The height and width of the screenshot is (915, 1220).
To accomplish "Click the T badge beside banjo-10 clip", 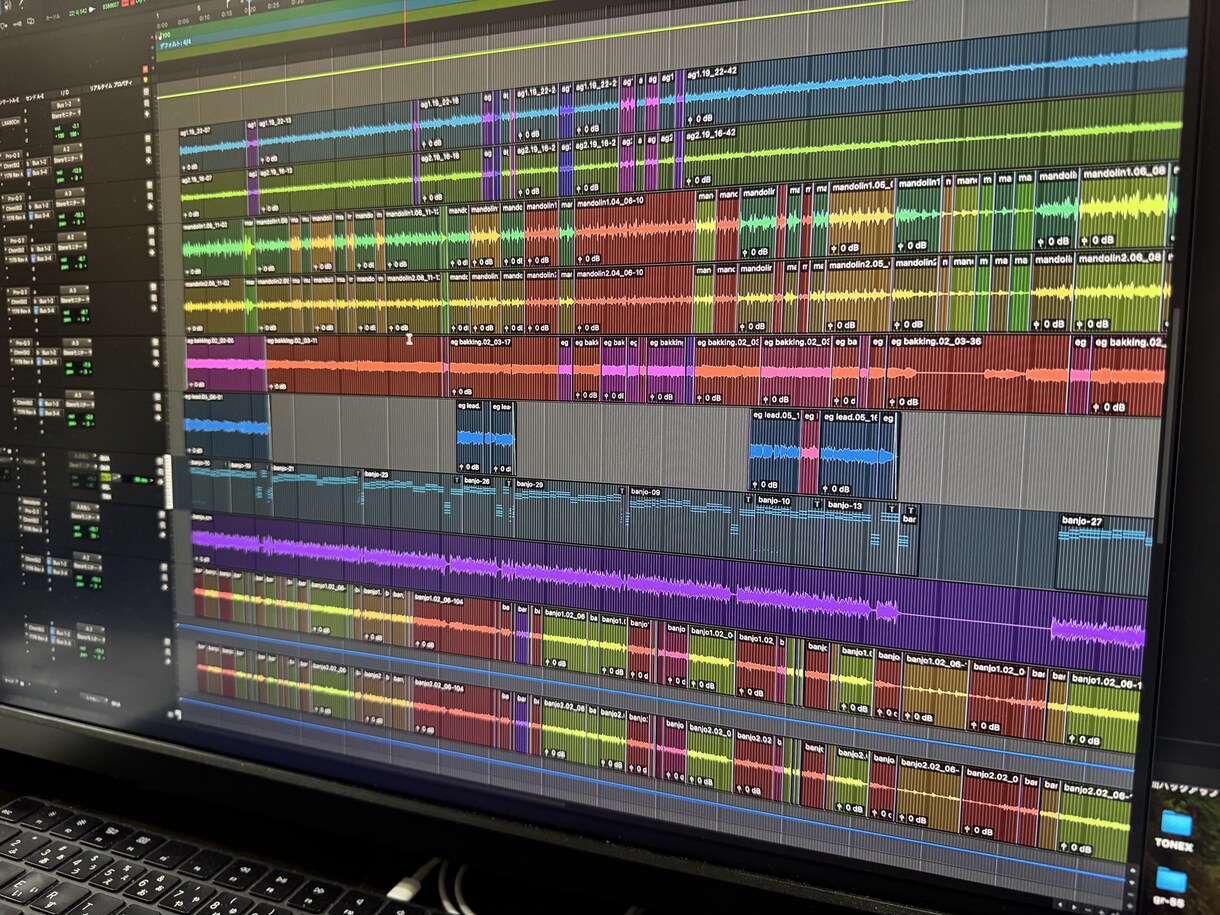I will [x=748, y=498].
